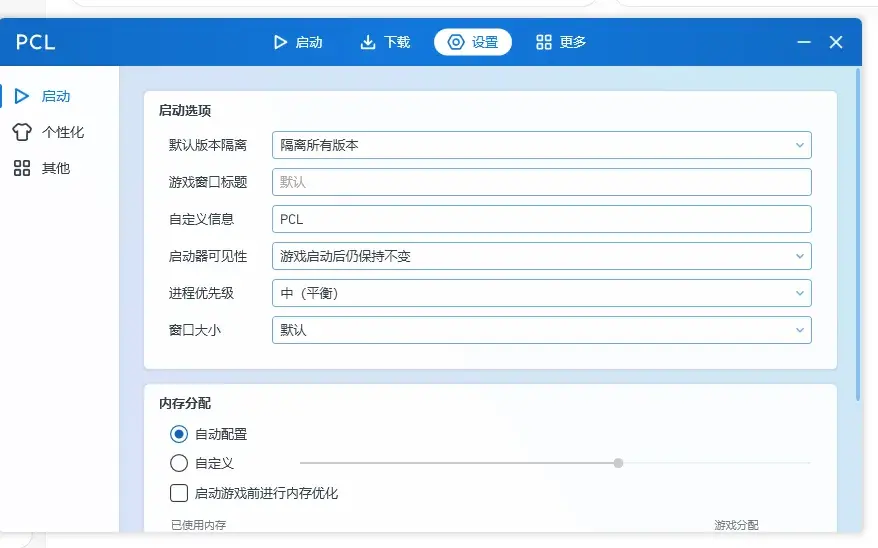Click the sidebar 其他 grid icon

click(22, 168)
